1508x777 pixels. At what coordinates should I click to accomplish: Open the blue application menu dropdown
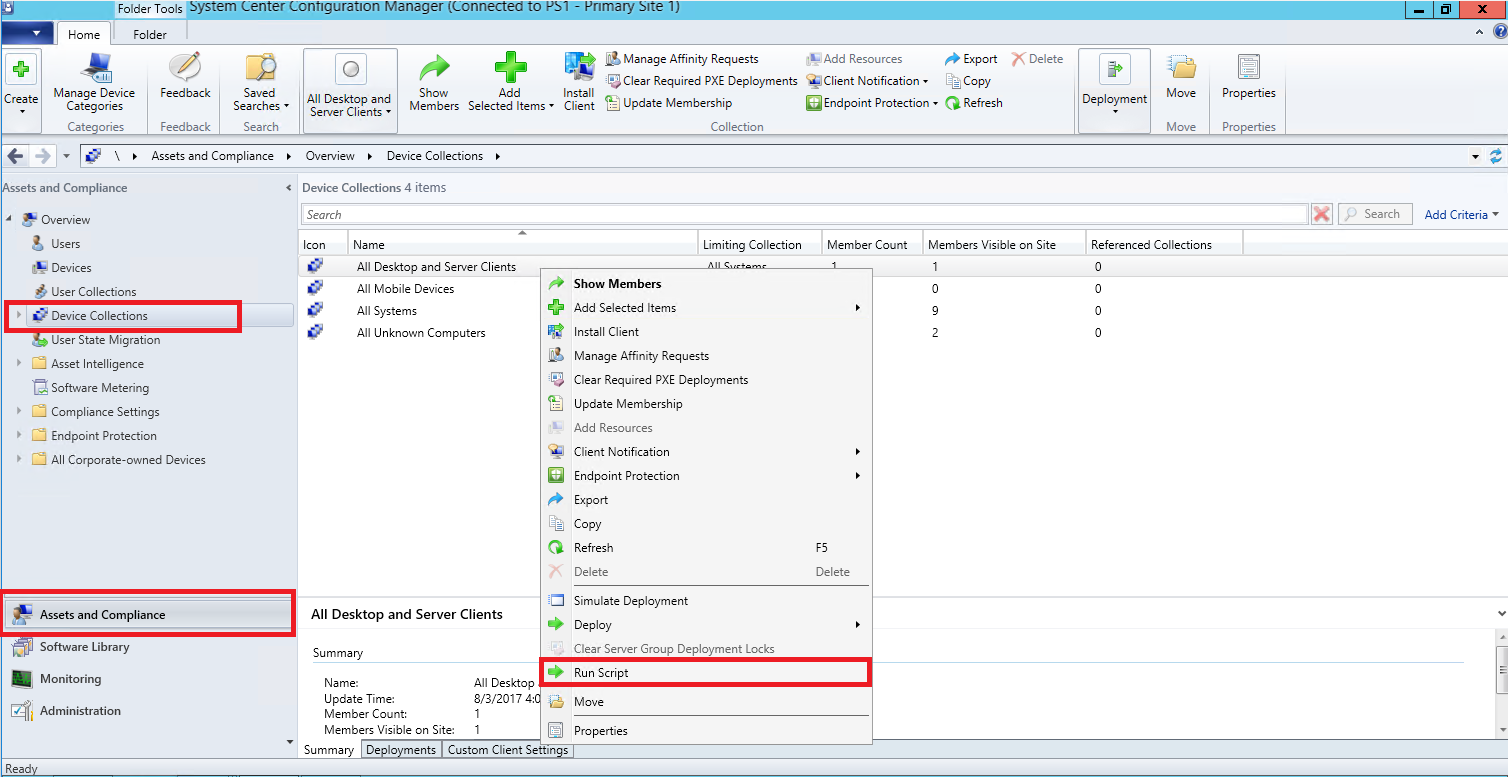point(27,33)
